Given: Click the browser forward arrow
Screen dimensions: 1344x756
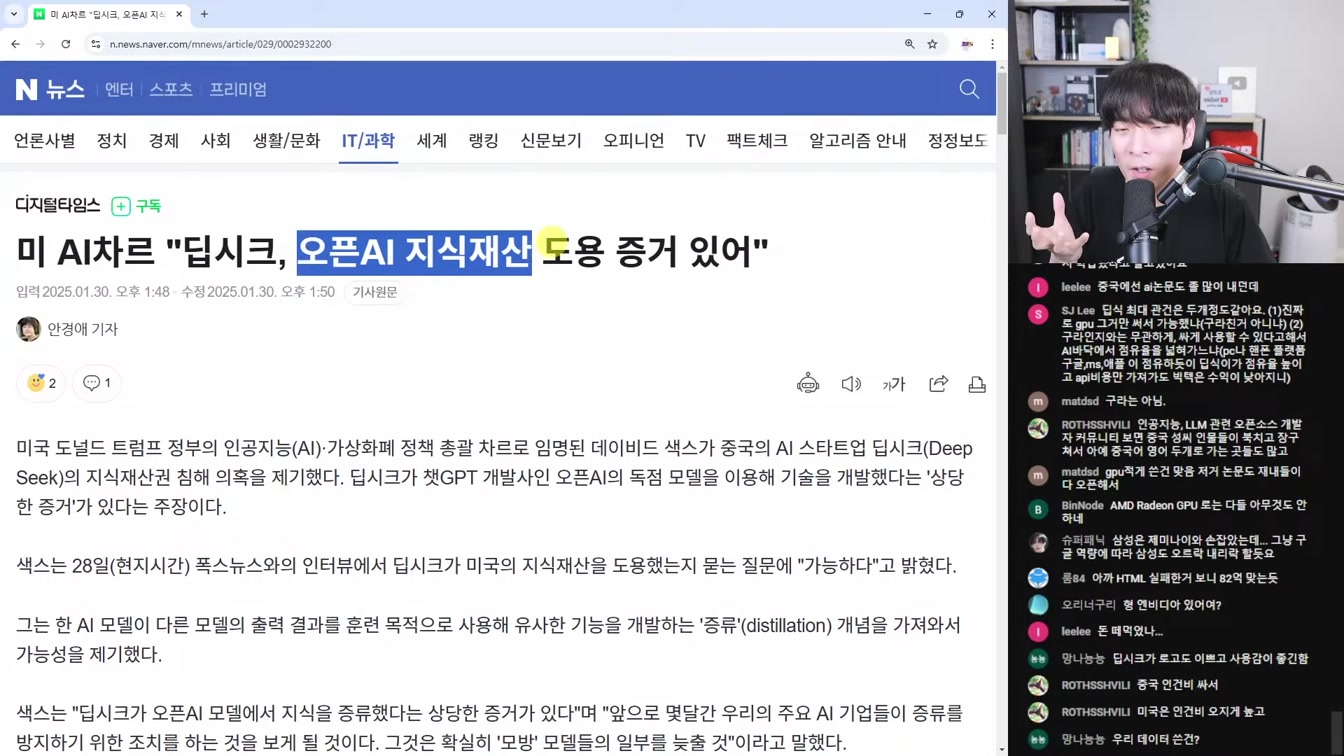Looking at the screenshot, I should 40,44.
